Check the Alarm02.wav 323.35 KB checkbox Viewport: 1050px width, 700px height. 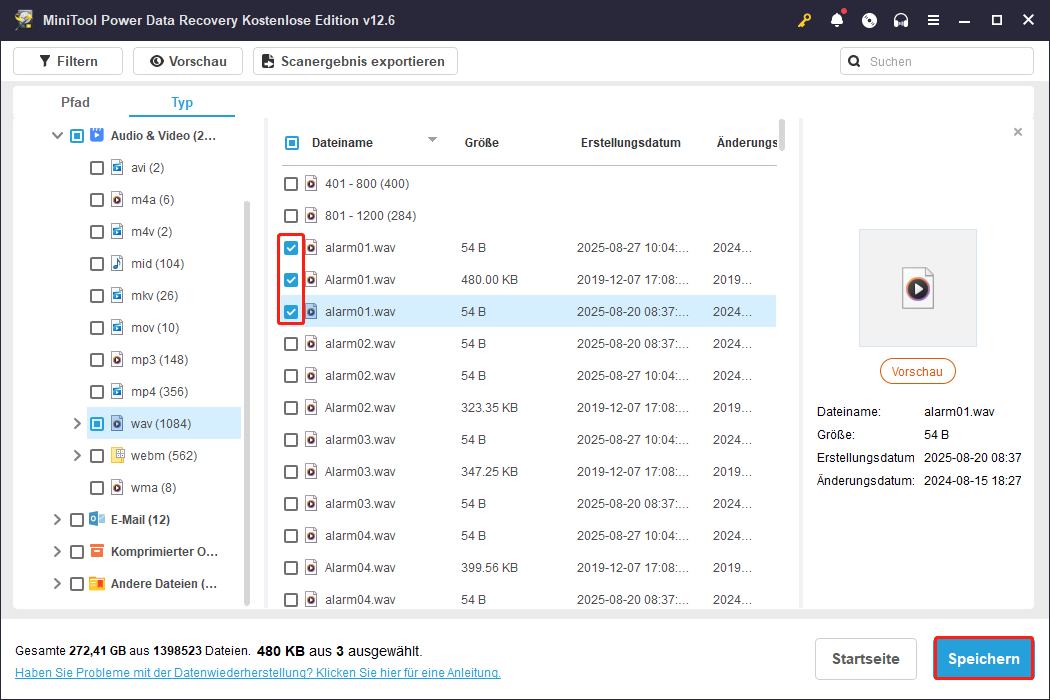[291, 408]
